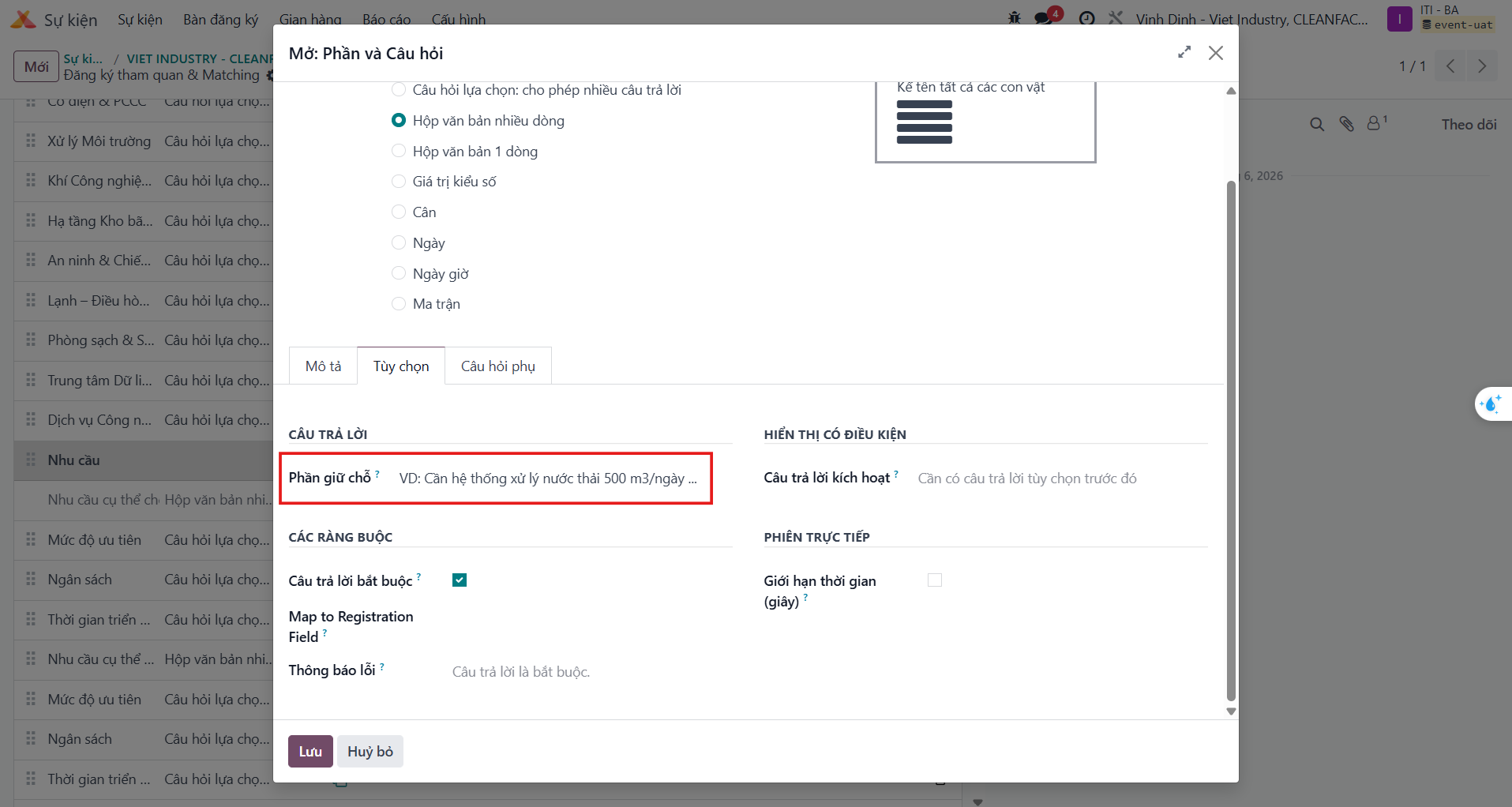1512x807 pixels.
Task: Open the messages icon with badge 4
Action: coord(1045,17)
